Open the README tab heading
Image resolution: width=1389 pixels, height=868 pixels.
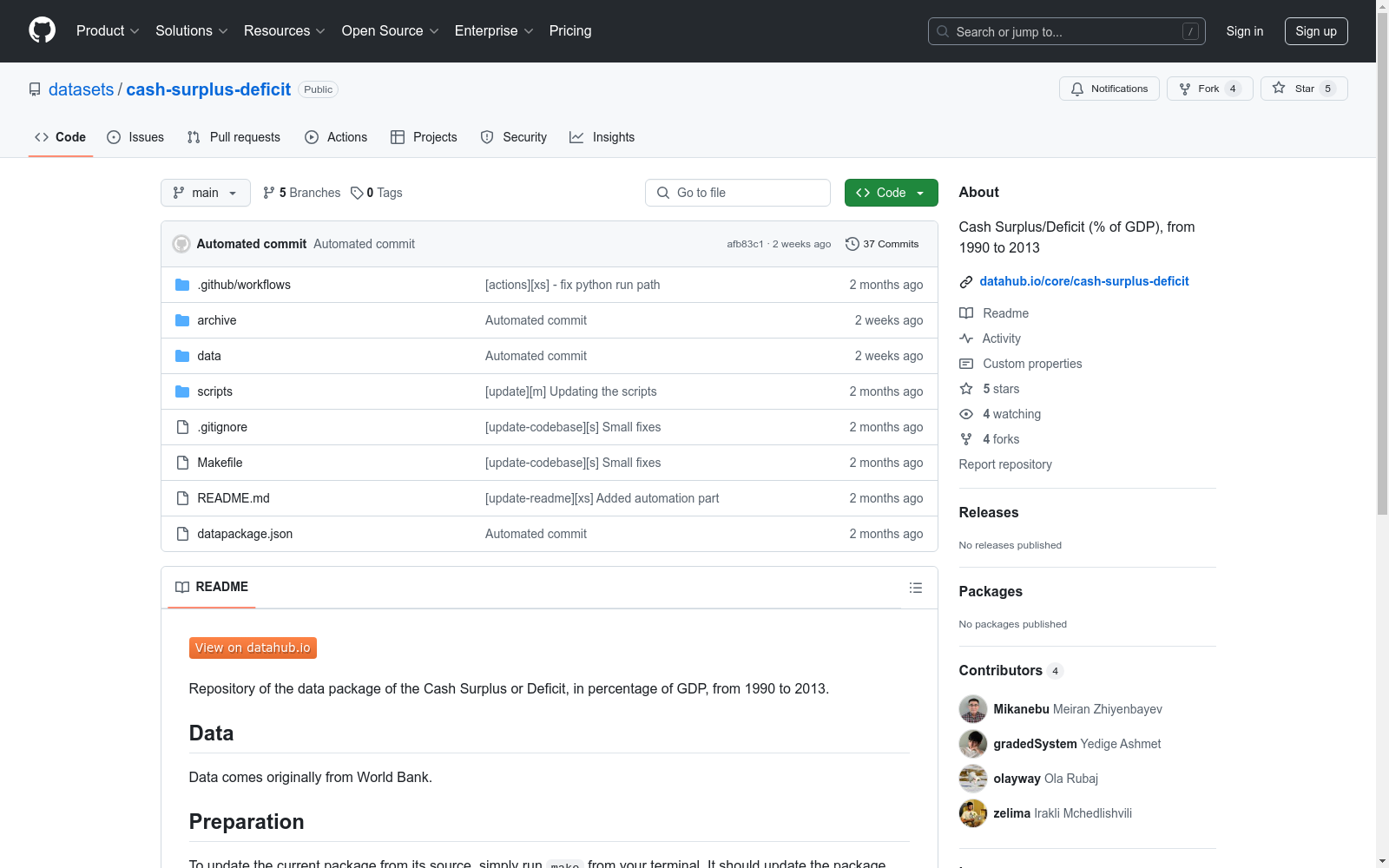(x=212, y=587)
